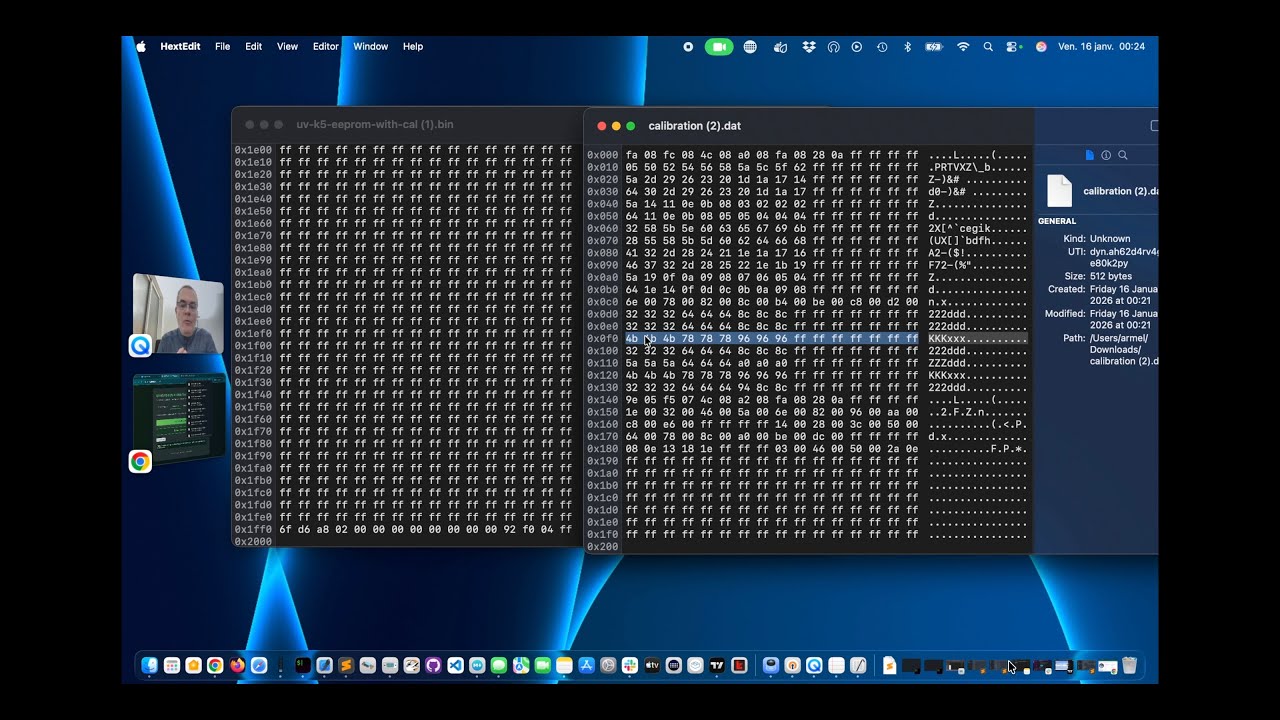Open Slack from the Dock

[x=630, y=665]
